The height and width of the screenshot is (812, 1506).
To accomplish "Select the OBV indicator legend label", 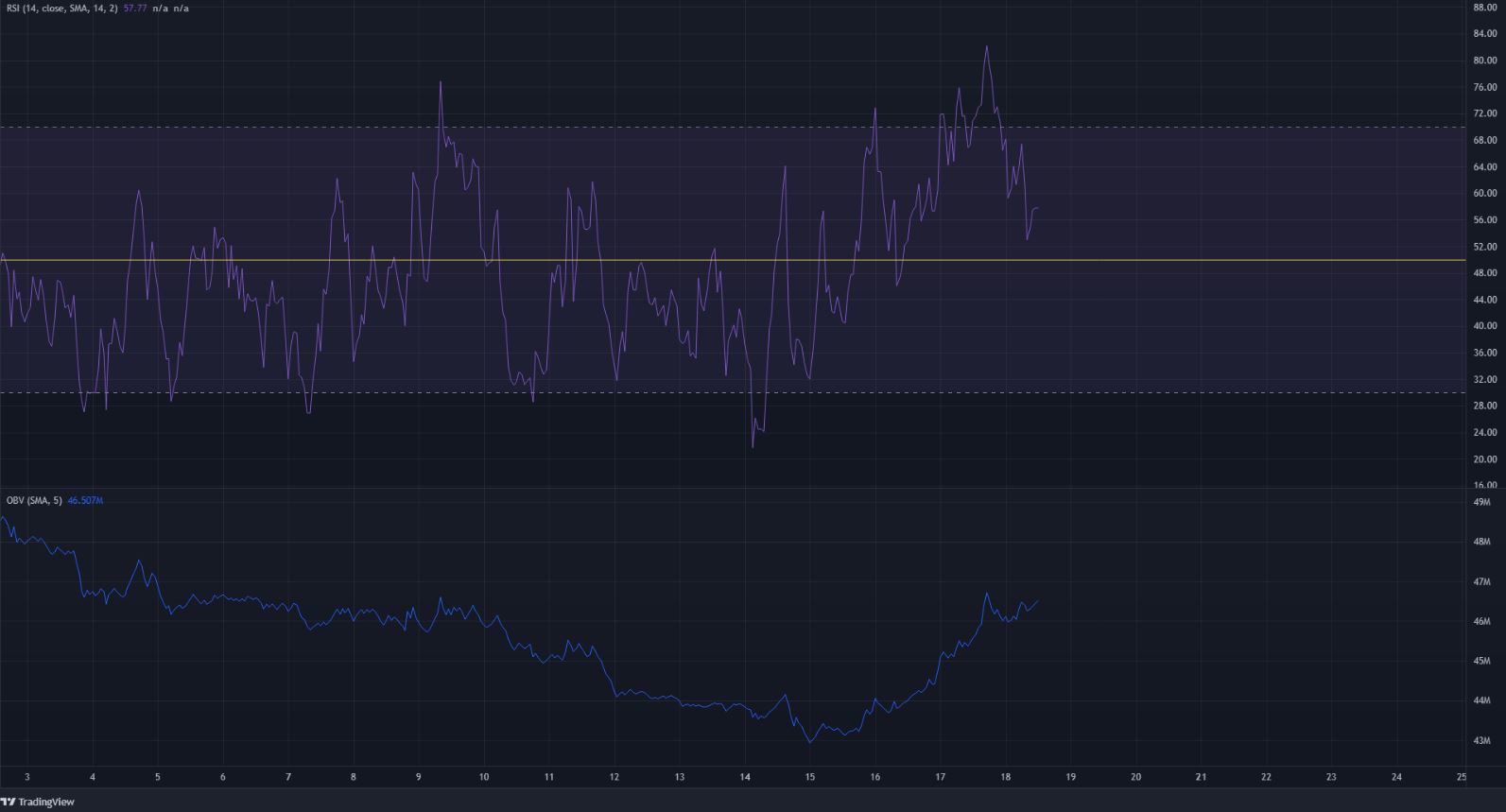I will pyautogui.click(x=34, y=500).
